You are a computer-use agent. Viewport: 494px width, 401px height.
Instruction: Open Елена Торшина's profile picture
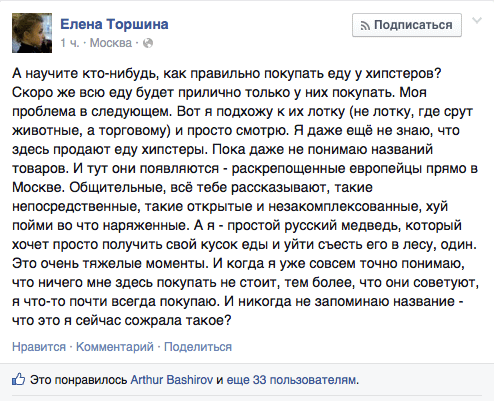(32, 33)
